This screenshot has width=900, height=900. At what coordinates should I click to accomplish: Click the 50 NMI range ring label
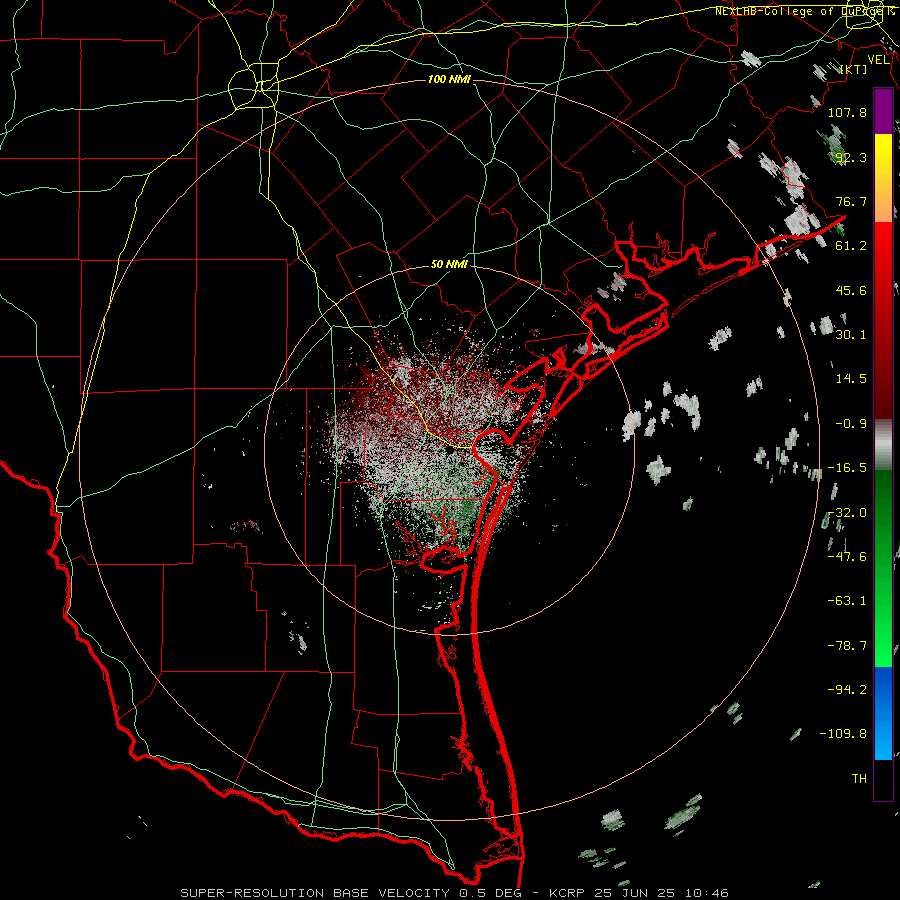(x=449, y=265)
